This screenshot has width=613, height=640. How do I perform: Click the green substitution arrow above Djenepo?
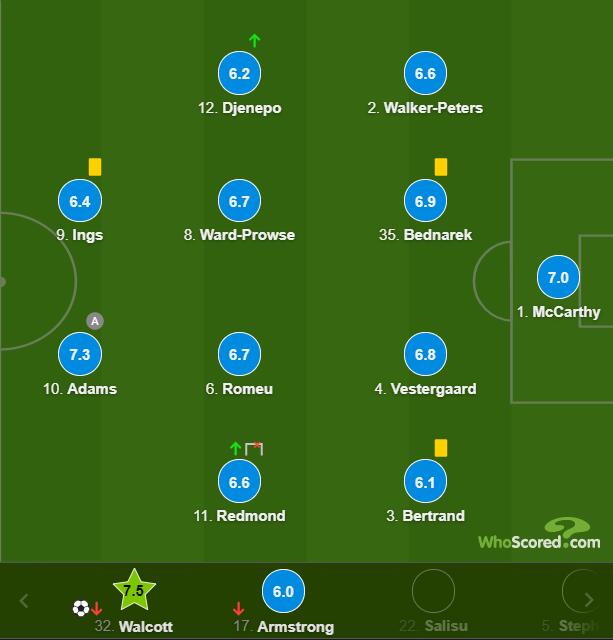pyautogui.click(x=255, y=40)
